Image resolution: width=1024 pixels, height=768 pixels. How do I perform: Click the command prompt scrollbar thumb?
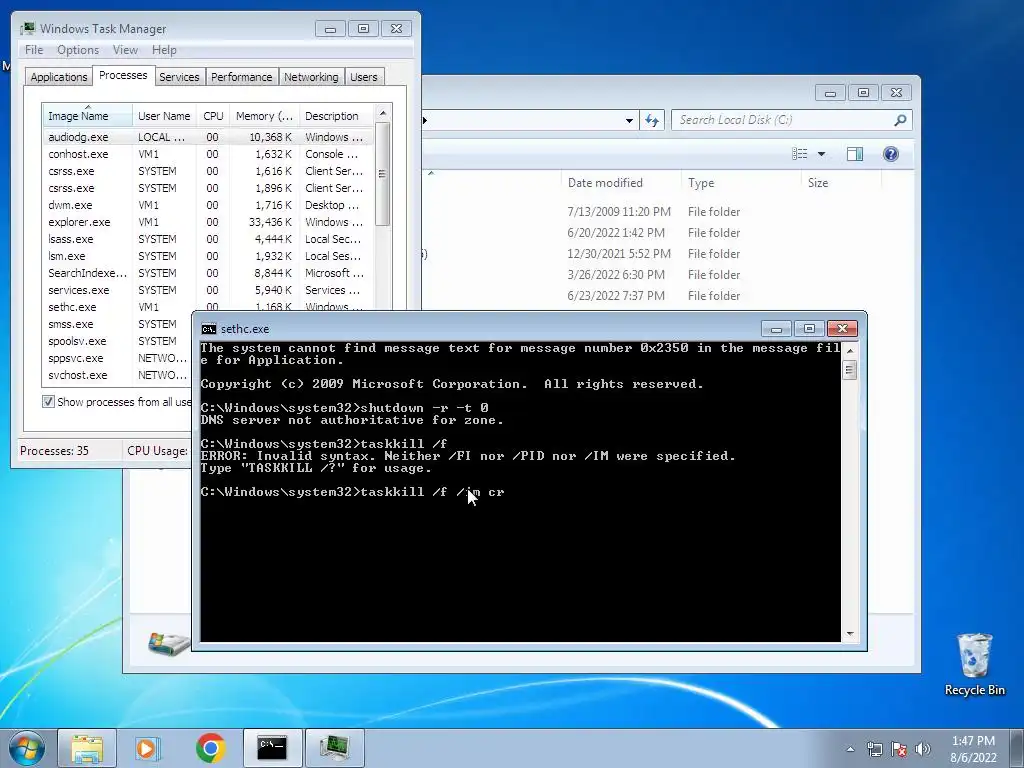(850, 370)
